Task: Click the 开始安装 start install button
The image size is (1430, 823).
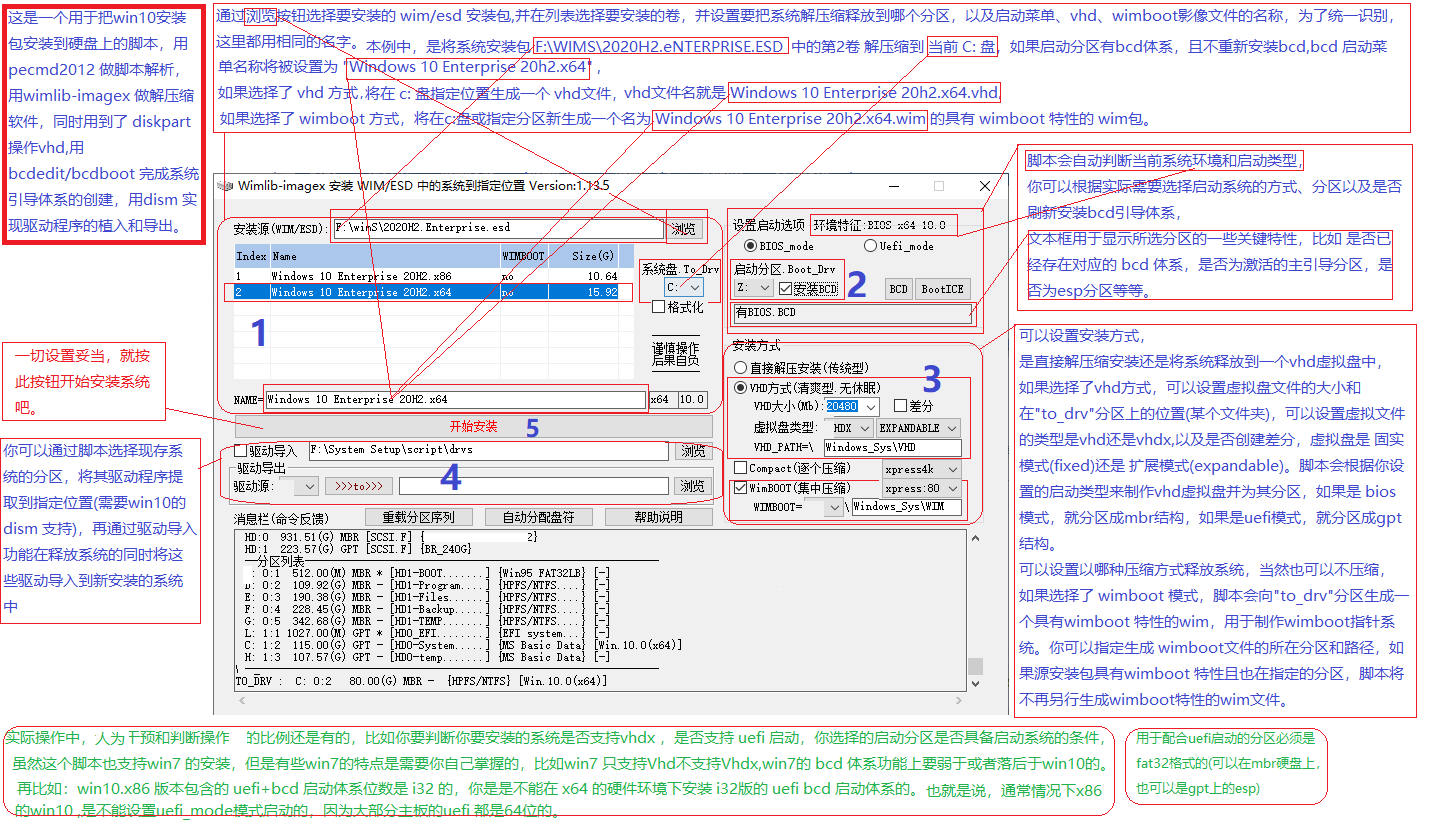Action: [473, 427]
